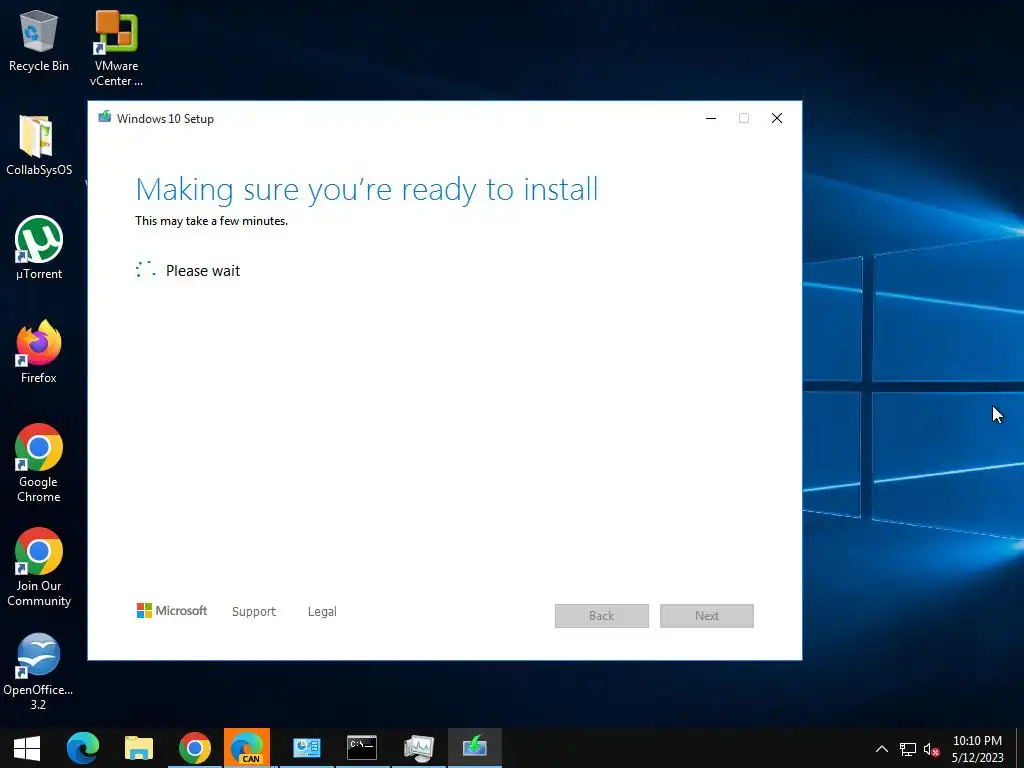Show hidden system tray icons
Screen dimensions: 1024x768
pyautogui.click(x=882, y=749)
